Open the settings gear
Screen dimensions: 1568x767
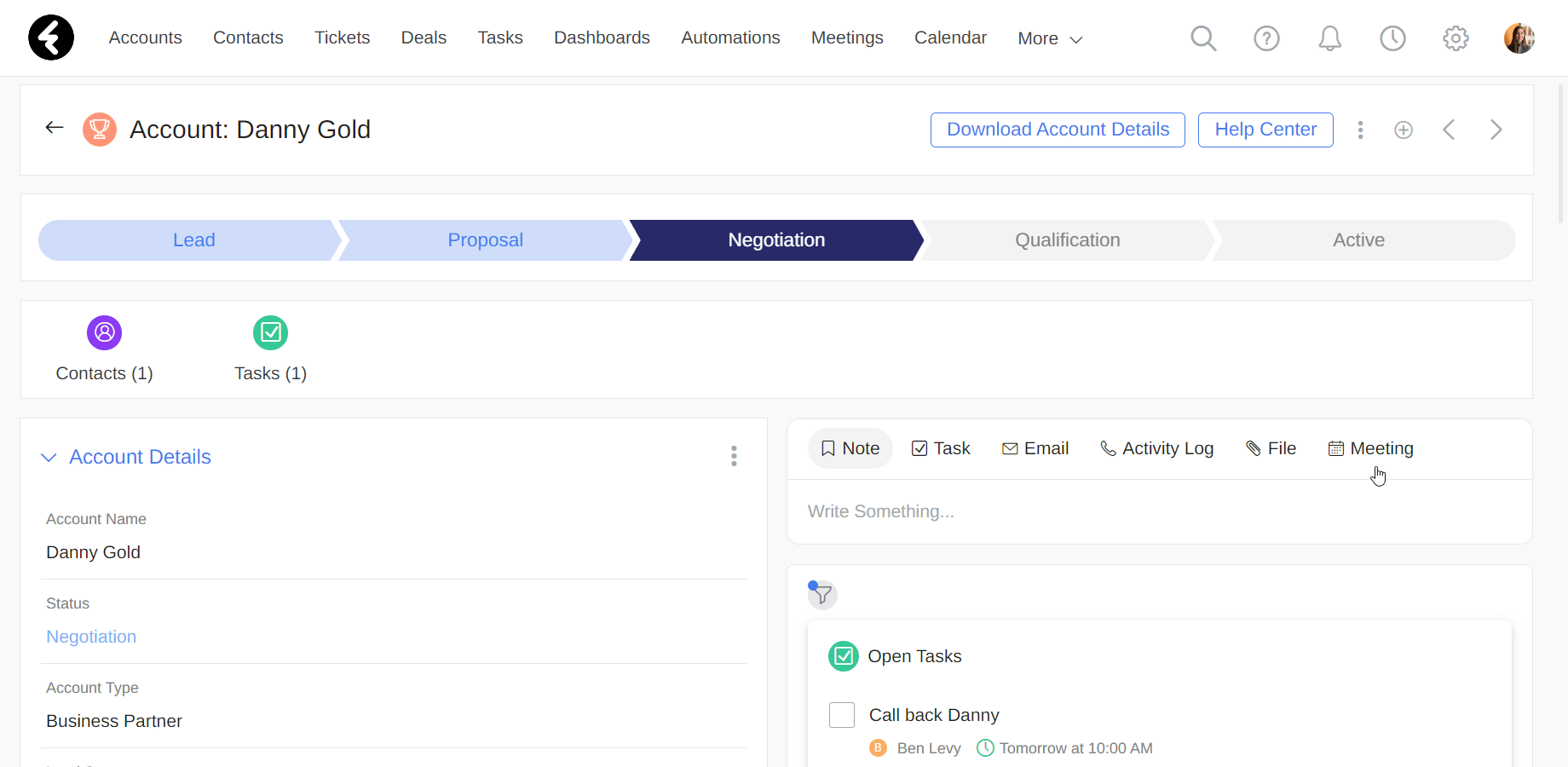click(1456, 38)
